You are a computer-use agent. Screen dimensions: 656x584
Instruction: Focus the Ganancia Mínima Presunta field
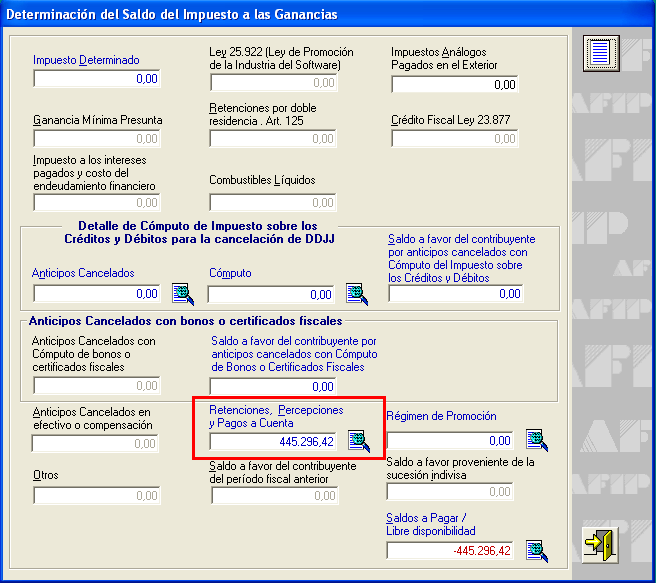(96, 139)
